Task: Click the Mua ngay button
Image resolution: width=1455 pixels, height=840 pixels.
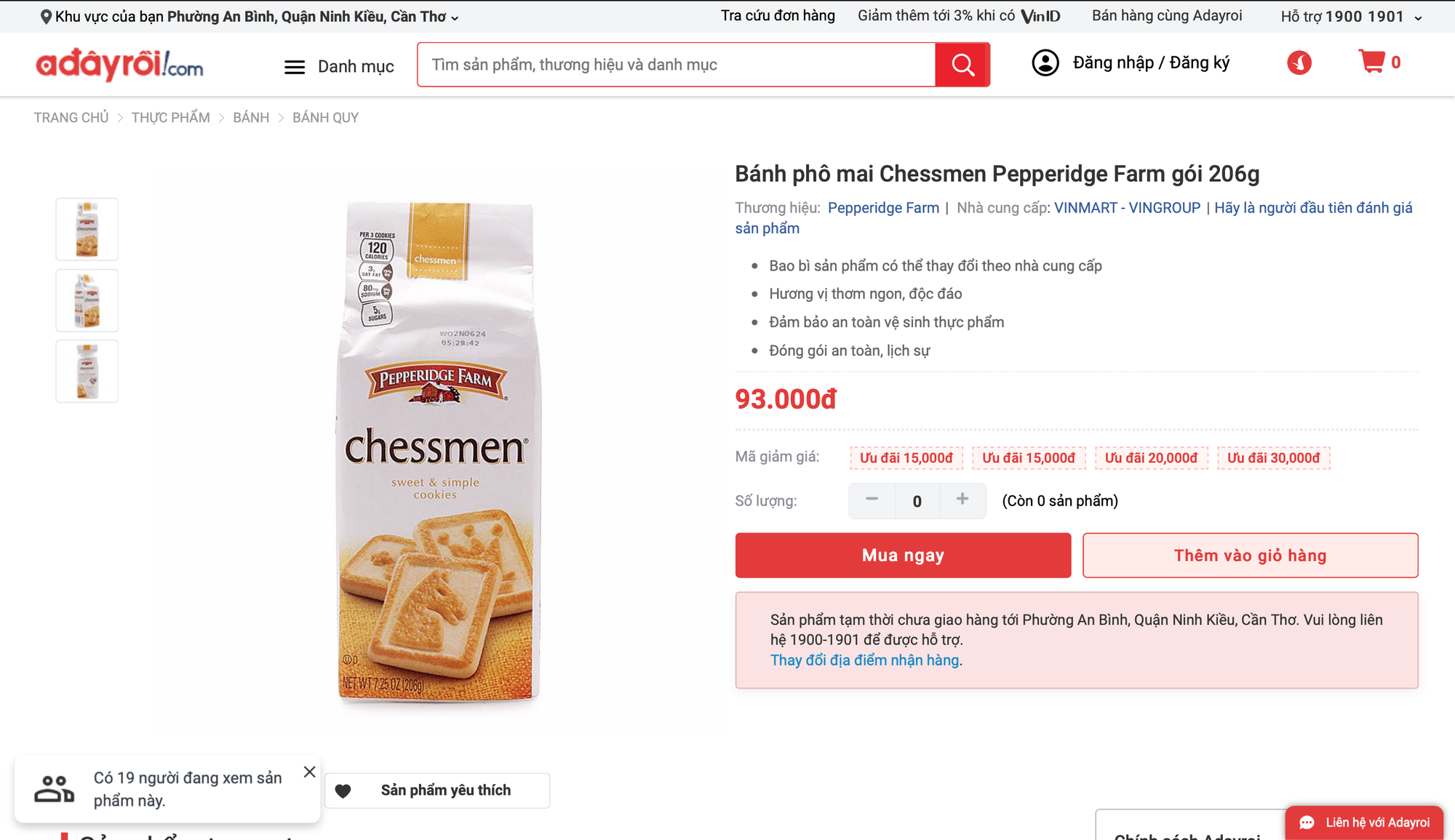Action: [903, 555]
